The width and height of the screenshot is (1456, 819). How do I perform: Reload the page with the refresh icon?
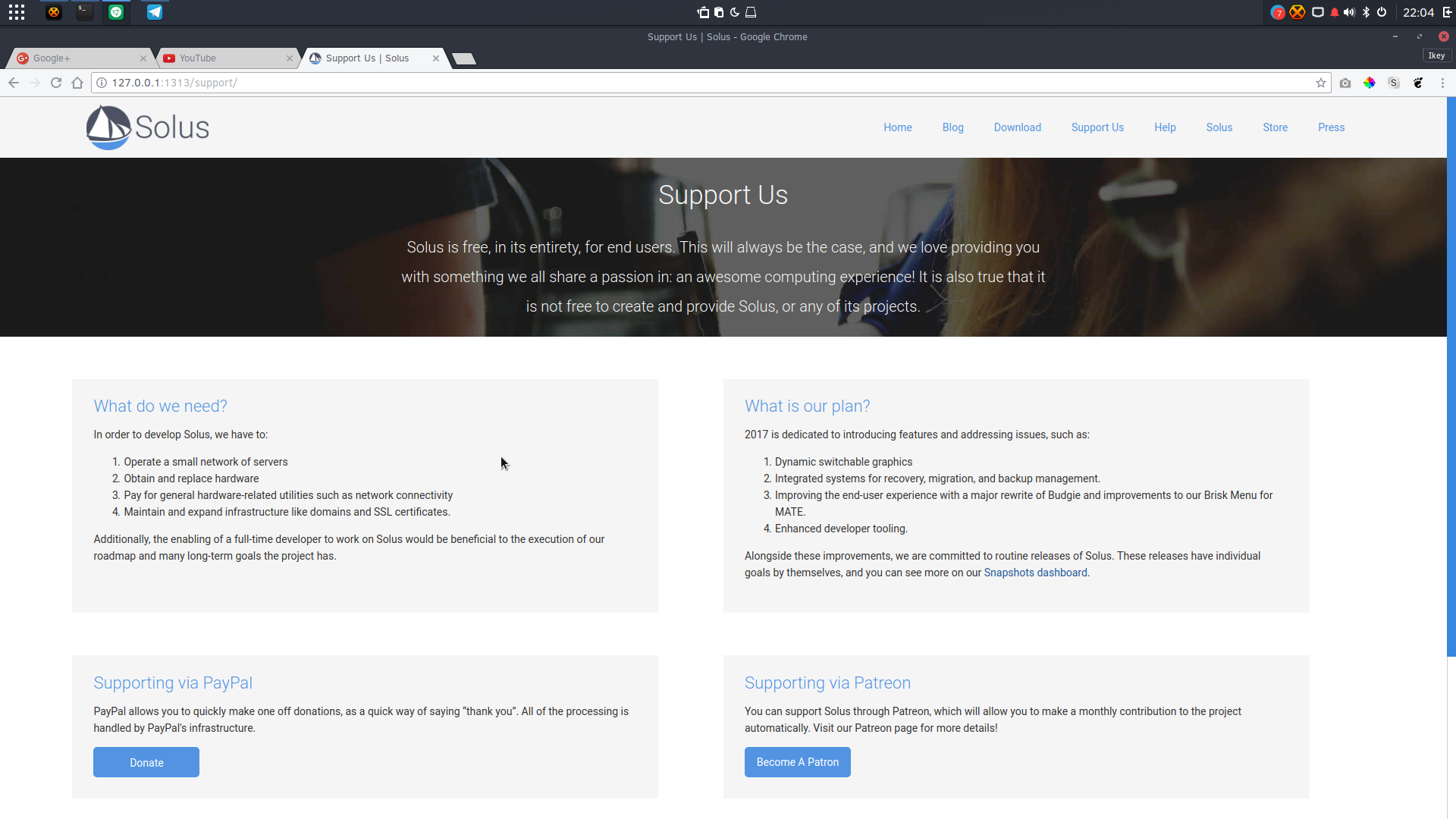click(56, 83)
